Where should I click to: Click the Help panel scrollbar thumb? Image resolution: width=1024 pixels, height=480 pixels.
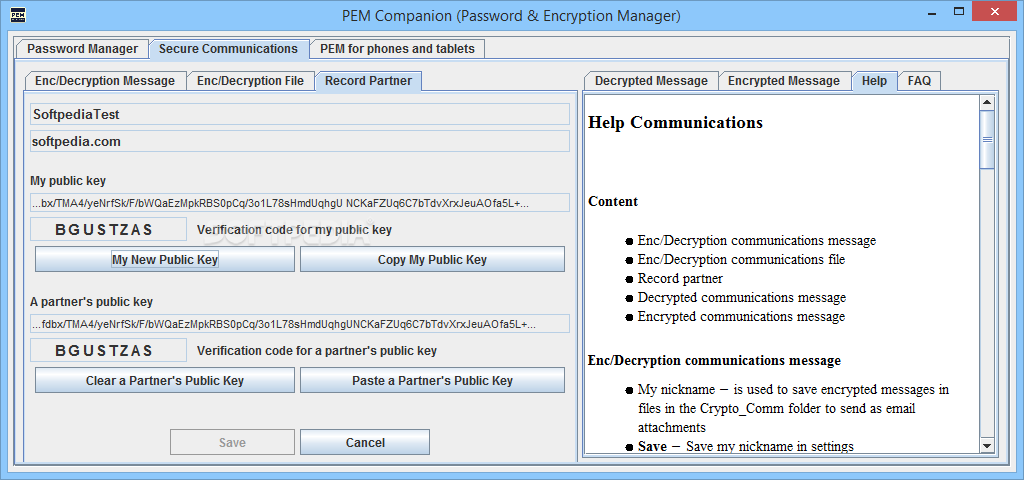point(987,139)
